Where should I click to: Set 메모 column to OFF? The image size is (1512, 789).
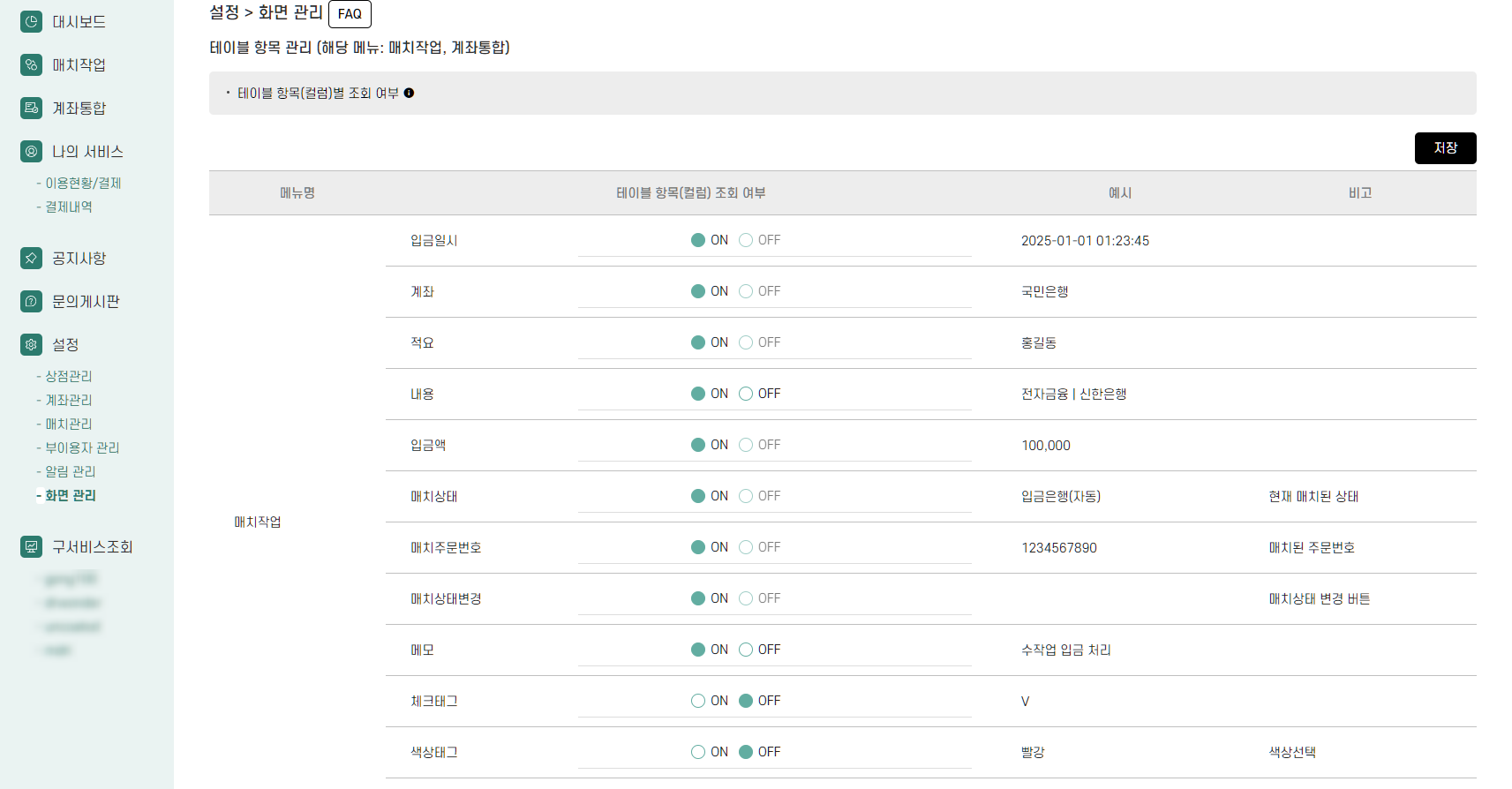point(746,650)
